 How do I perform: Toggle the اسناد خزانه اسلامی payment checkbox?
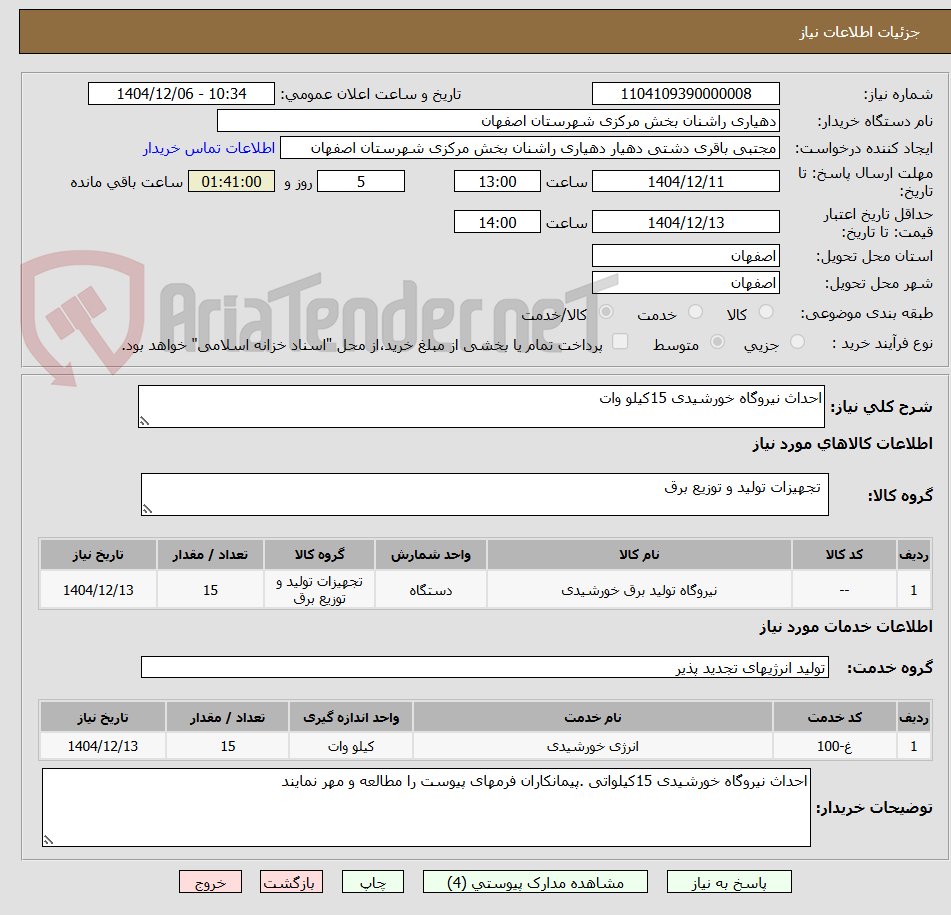[x=620, y=341]
